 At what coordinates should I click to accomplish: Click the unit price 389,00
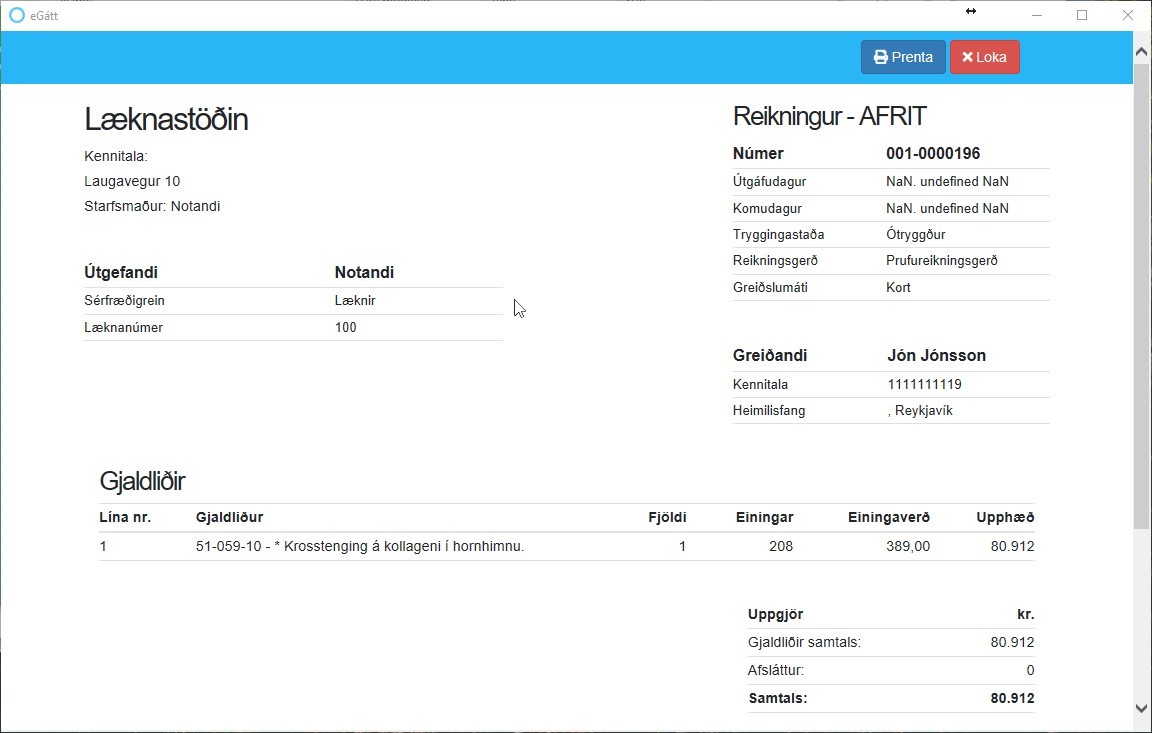click(x=907, y=546)
